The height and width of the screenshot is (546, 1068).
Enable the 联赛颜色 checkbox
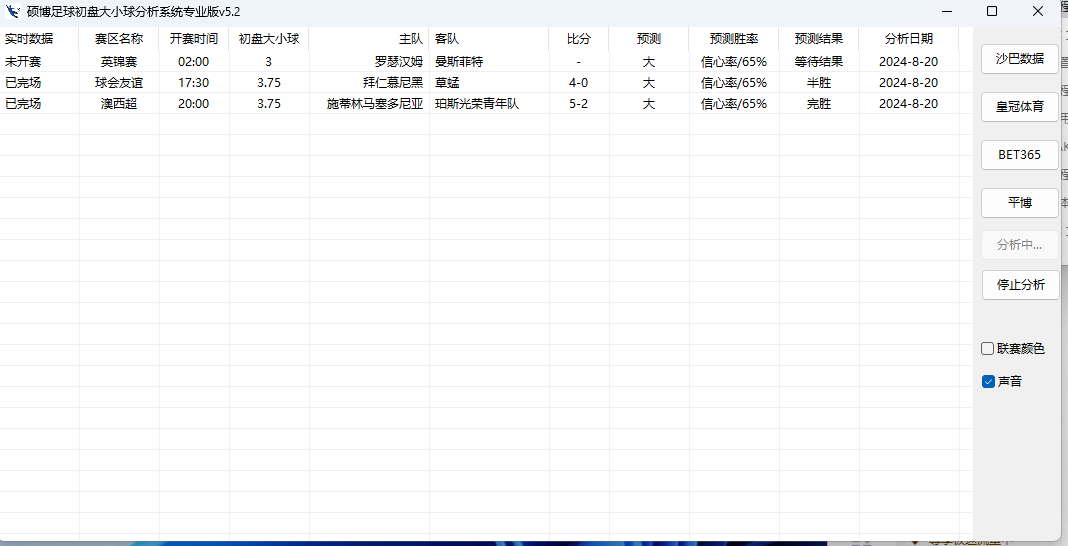click(x=988, y=349)
